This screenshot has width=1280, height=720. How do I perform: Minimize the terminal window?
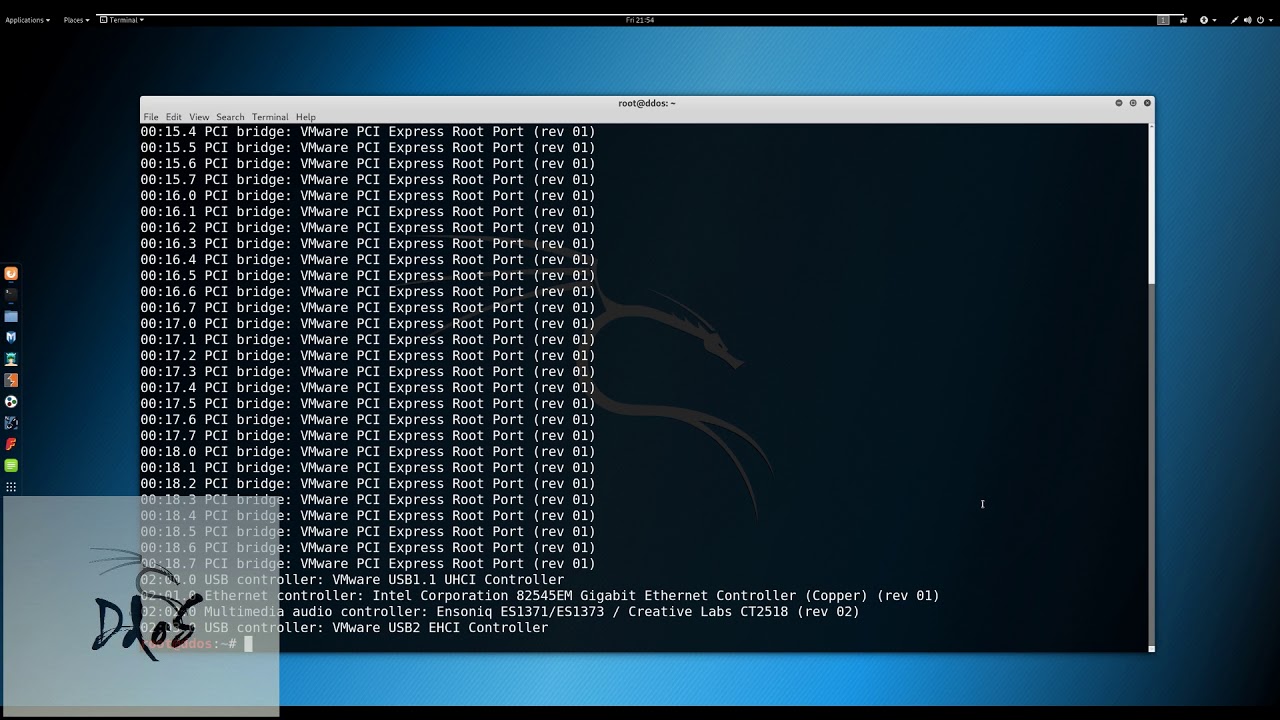(1119, 103)
